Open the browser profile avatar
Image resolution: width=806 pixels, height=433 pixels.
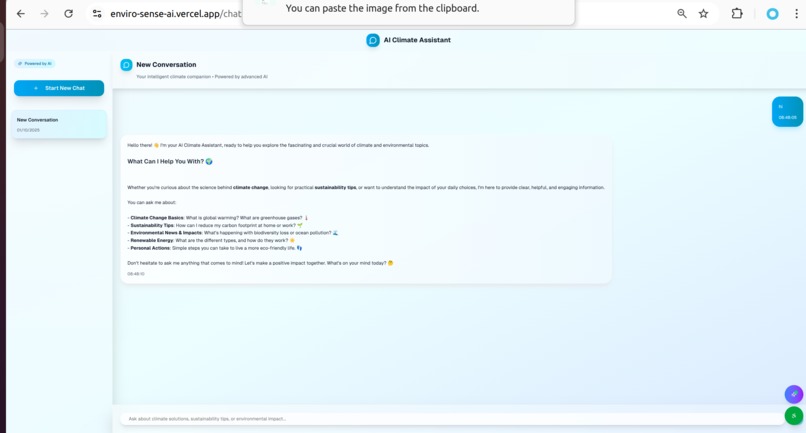[x=772, y=14]
